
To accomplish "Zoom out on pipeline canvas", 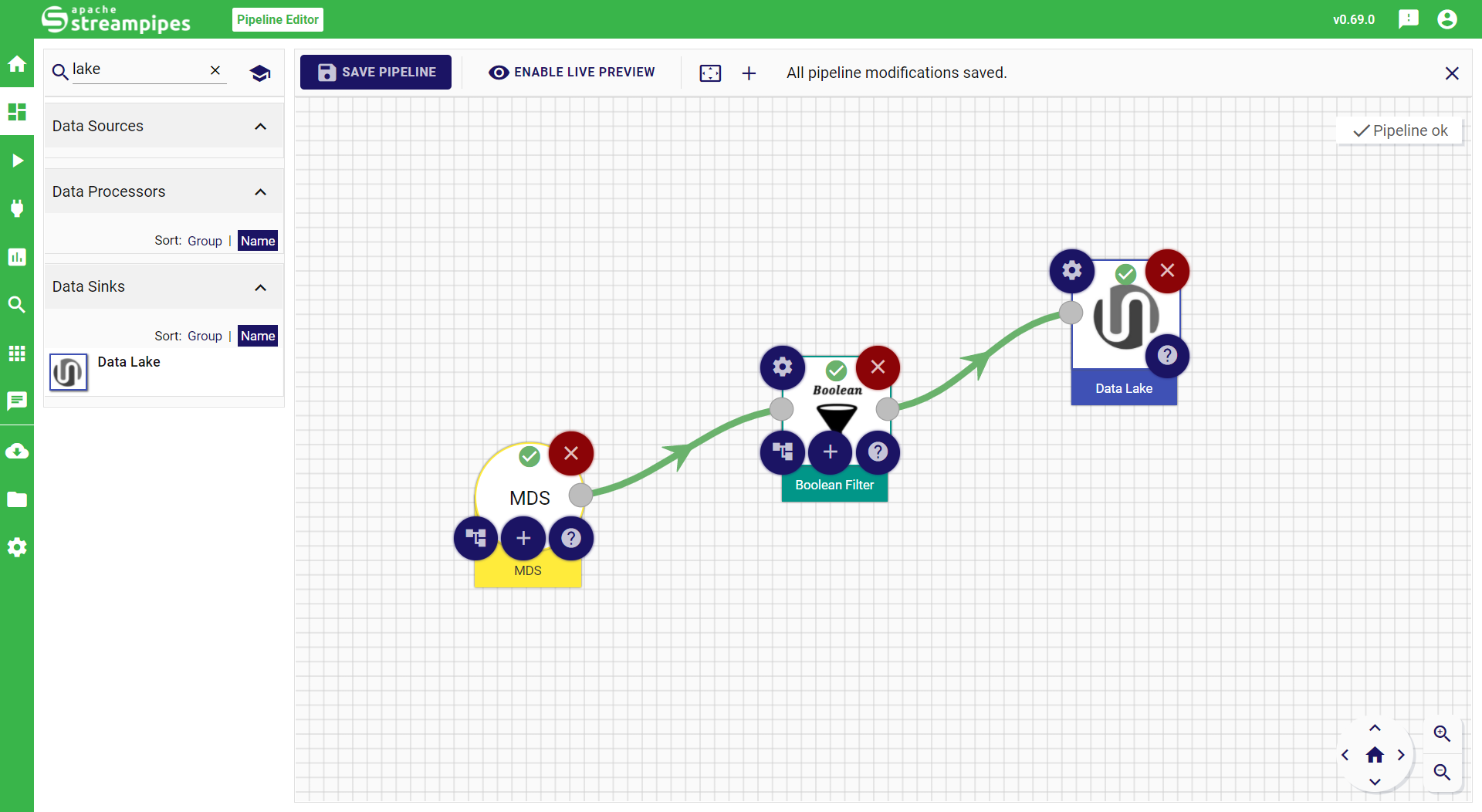I will pyautogui.click(x=1441, y=772).
